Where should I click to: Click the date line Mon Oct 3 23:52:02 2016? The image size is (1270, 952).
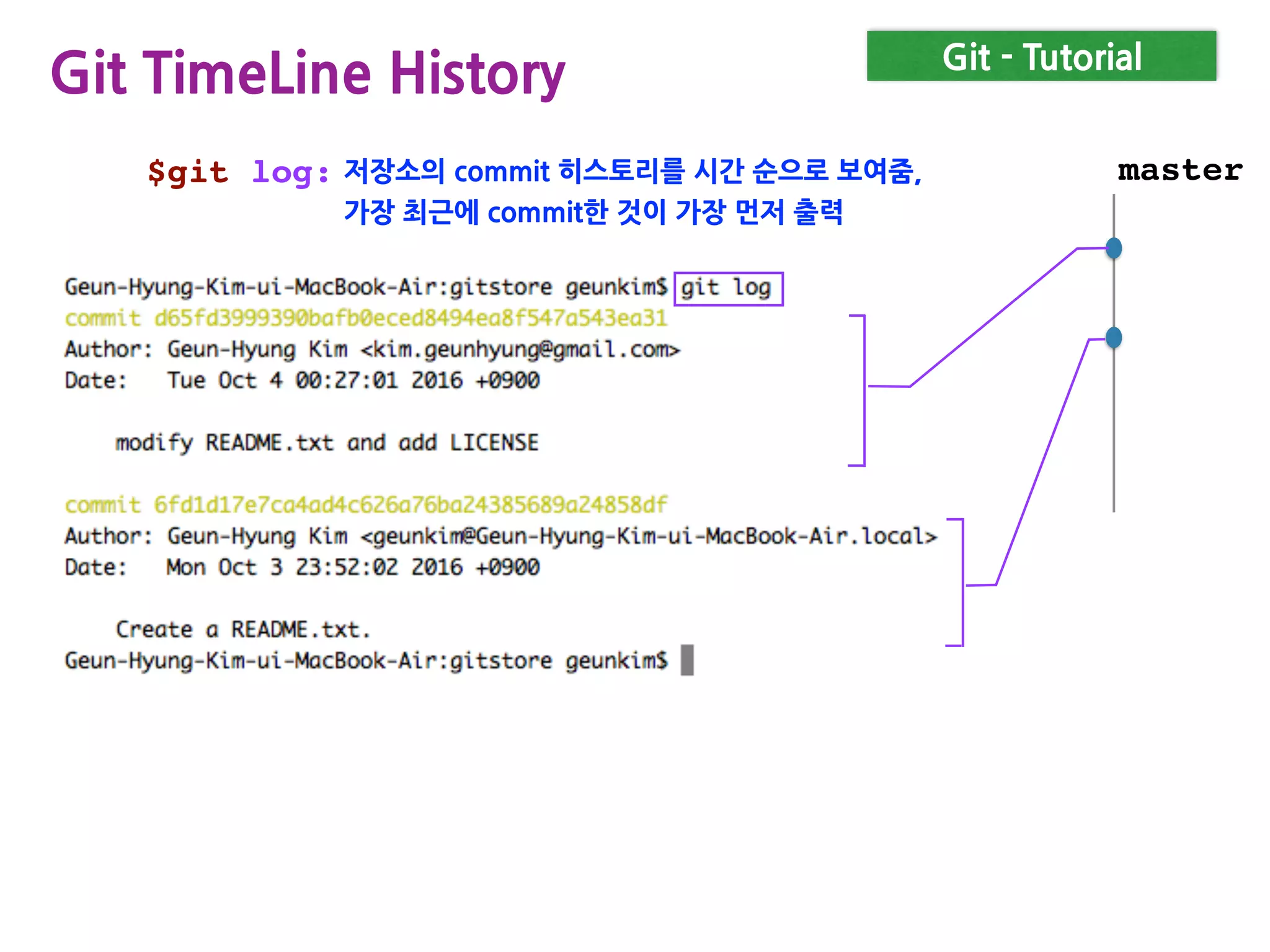coord(302,567)
